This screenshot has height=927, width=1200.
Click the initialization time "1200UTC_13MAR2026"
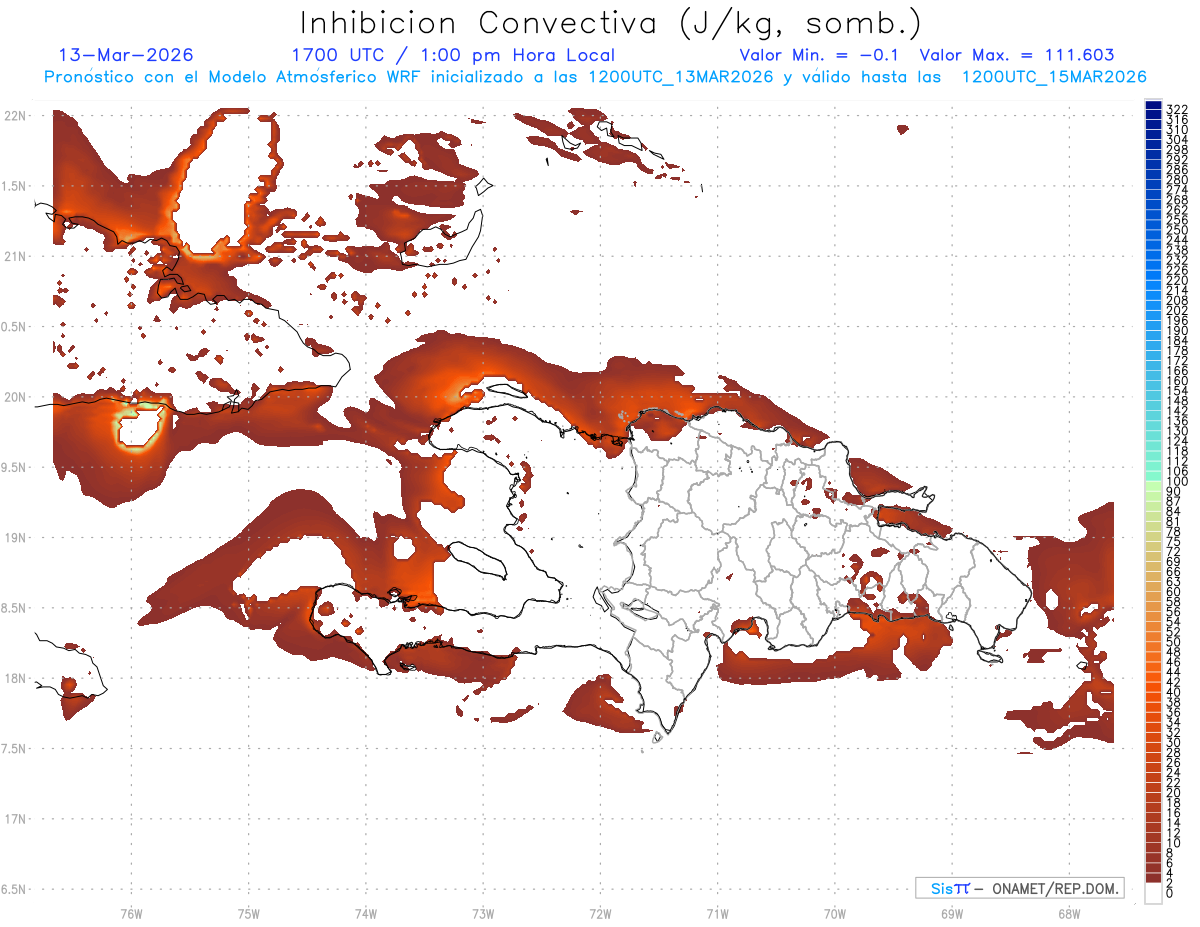681,77
